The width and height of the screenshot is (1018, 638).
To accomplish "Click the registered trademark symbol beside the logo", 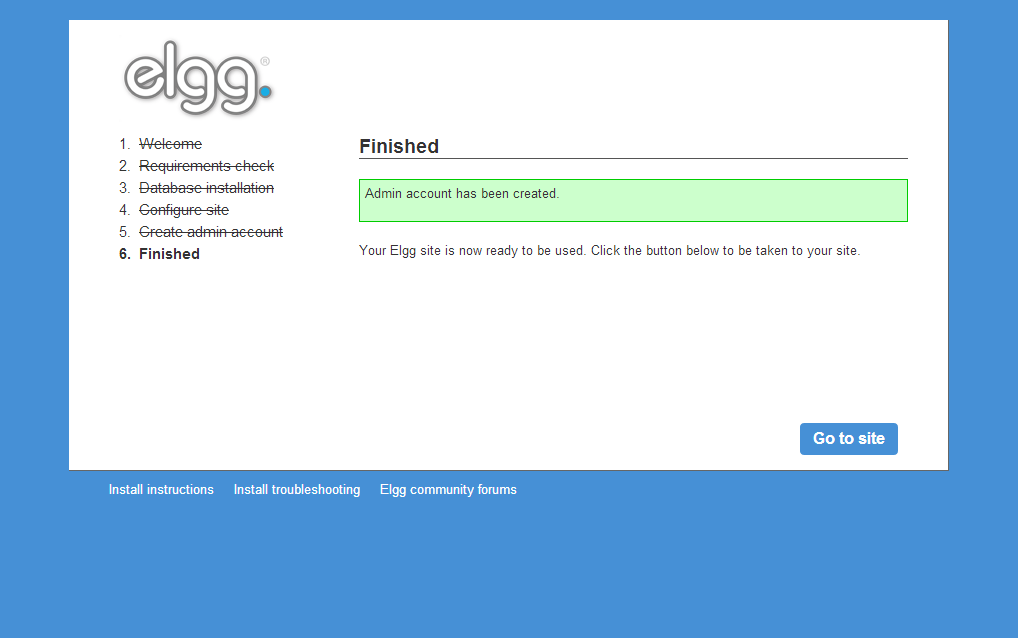I will coord(264,61).
